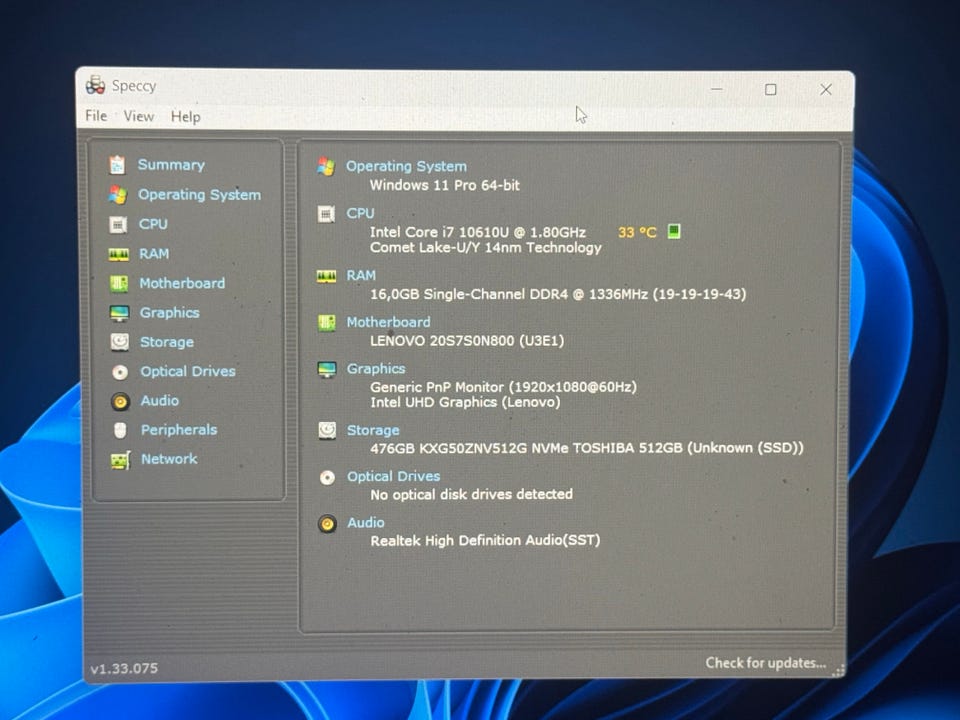960x720 pixels.
Task: Open the View menu
Action: click(x=139, y=116)
